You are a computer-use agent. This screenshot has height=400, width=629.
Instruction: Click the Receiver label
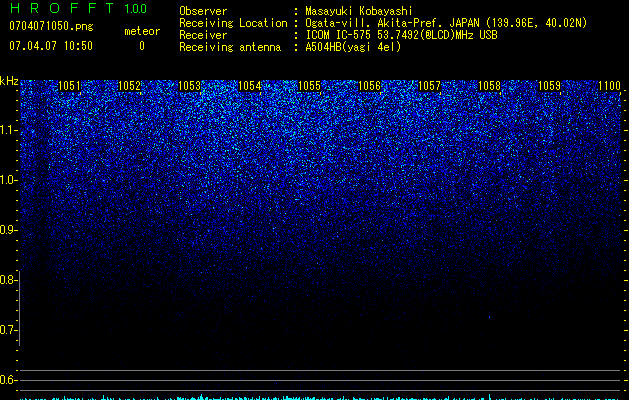[x=203, y=35]
